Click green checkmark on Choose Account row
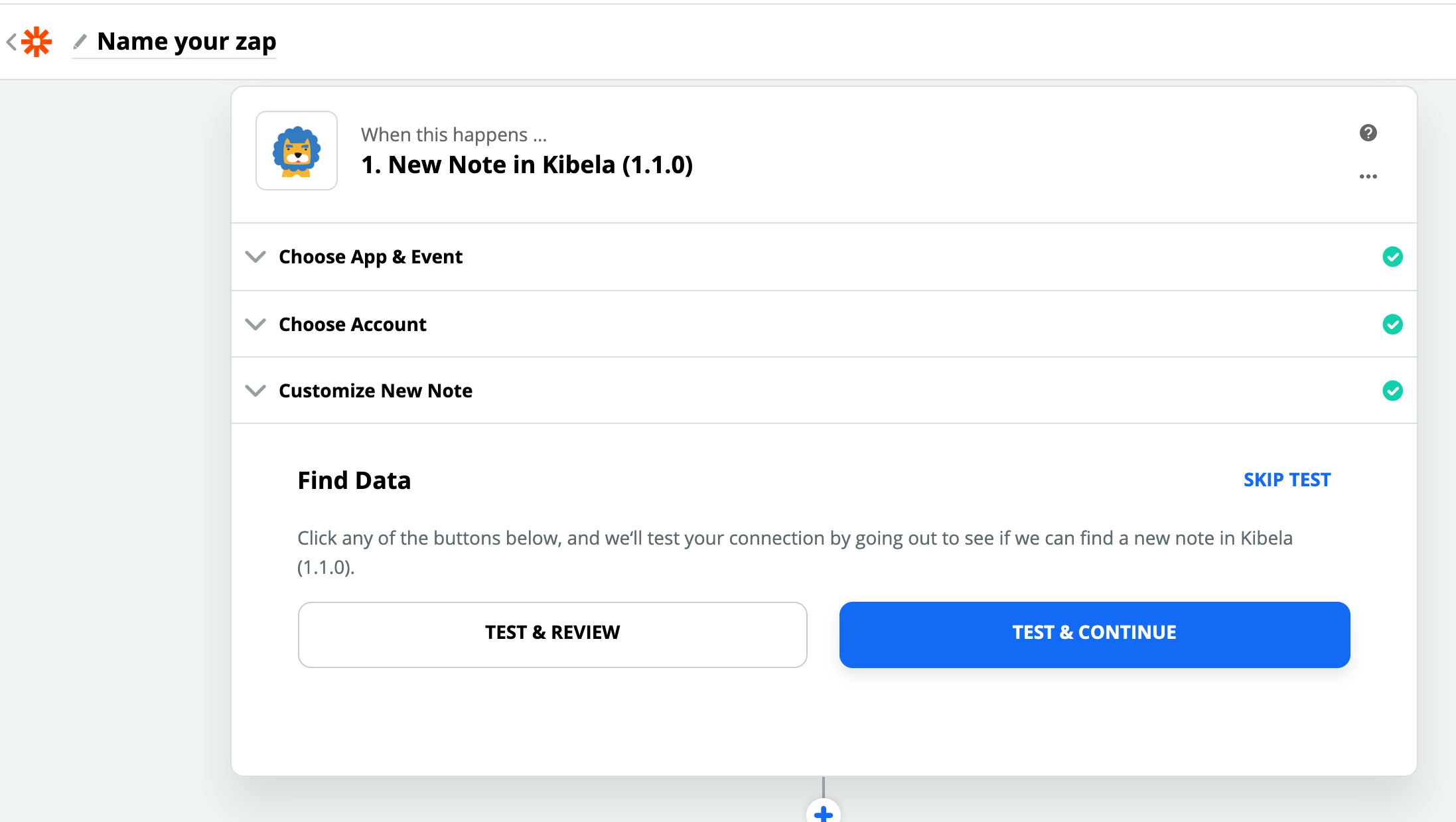This screenshot has height=822, width=1456. pos(1392,324)
